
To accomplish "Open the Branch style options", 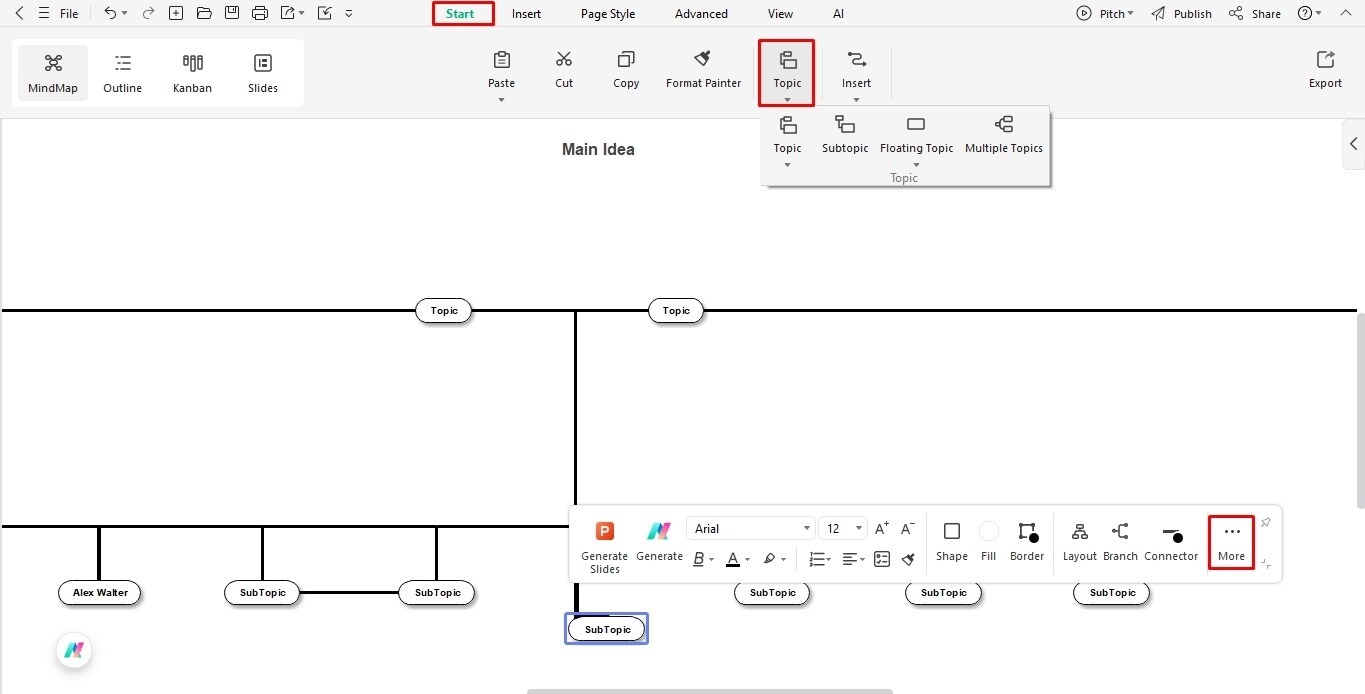I will tap(1119, 541).
